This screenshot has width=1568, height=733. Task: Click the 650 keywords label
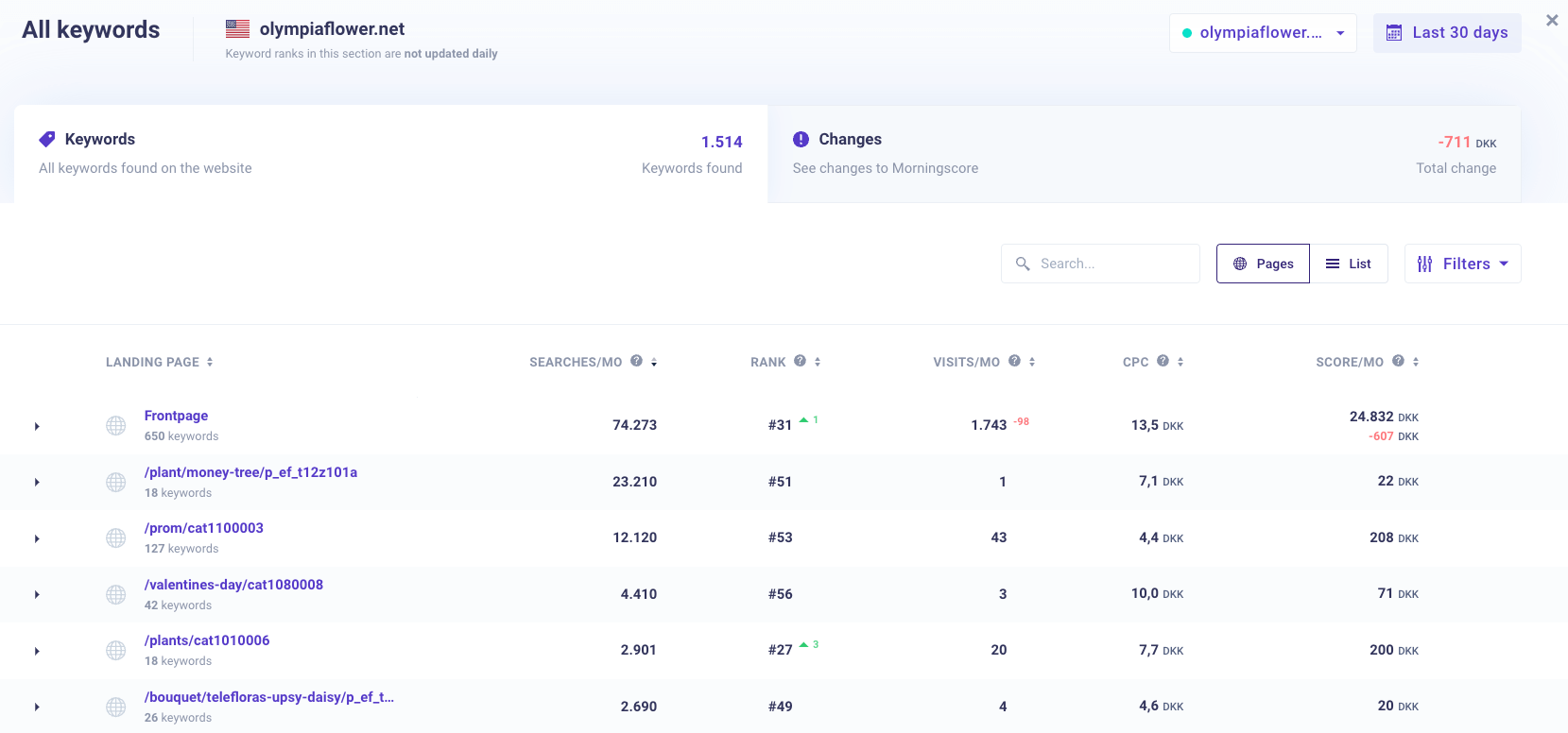coord(181,436)
